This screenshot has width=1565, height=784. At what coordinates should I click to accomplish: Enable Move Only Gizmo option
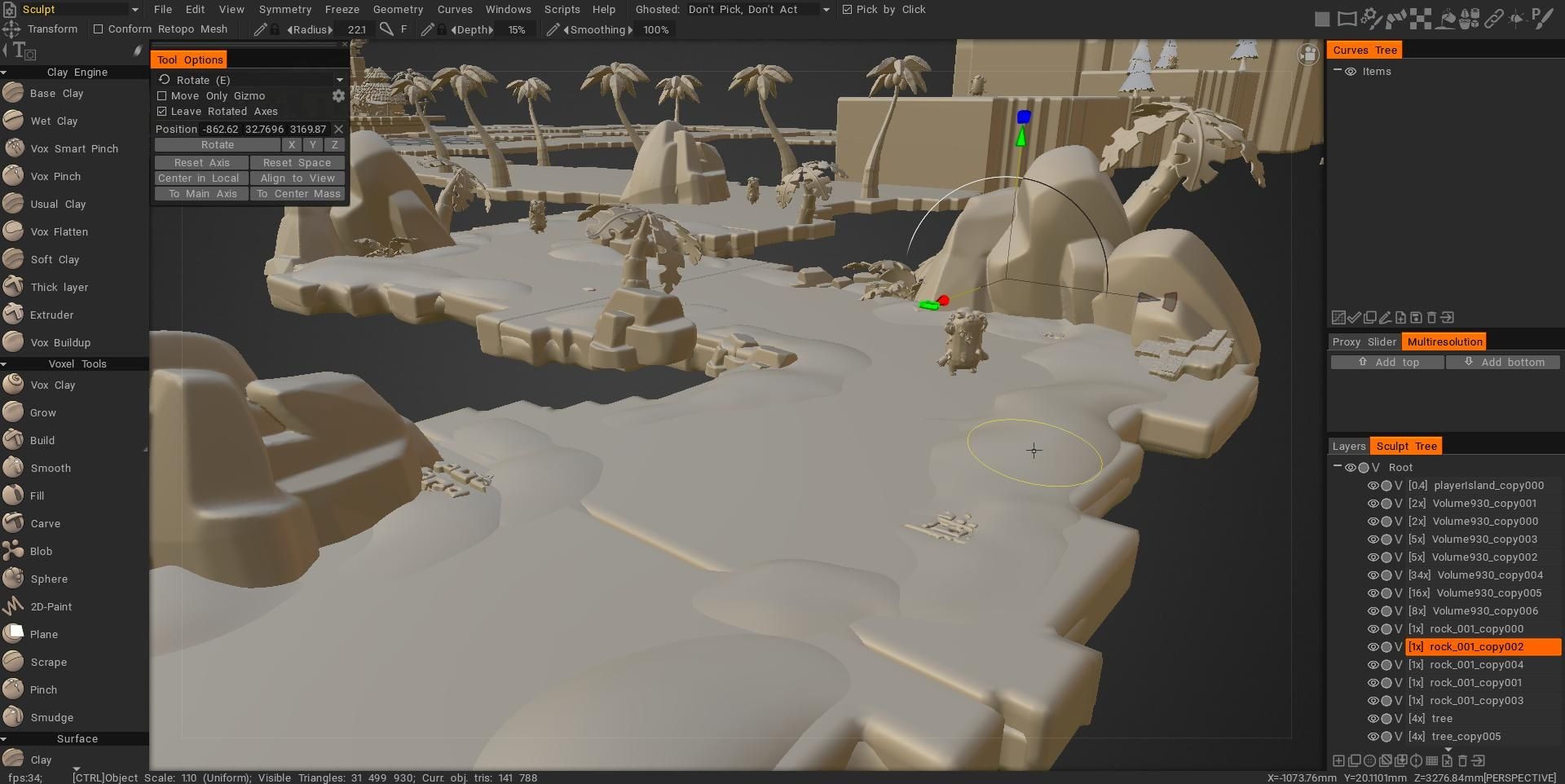pyautogui.click(x=162, y=95)
